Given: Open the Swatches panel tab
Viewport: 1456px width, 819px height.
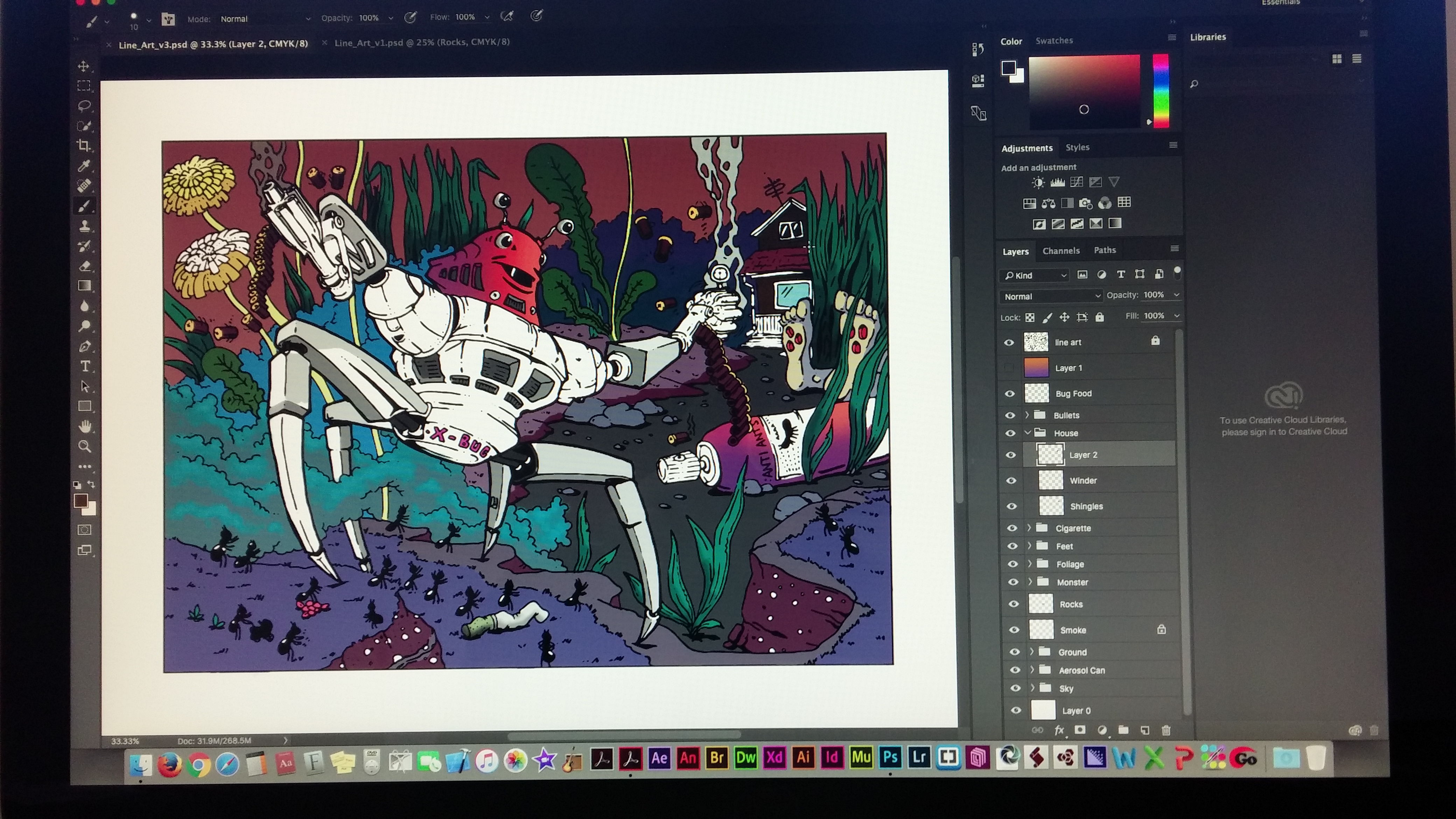Looking at the screenshot, I should [1053, 41].
